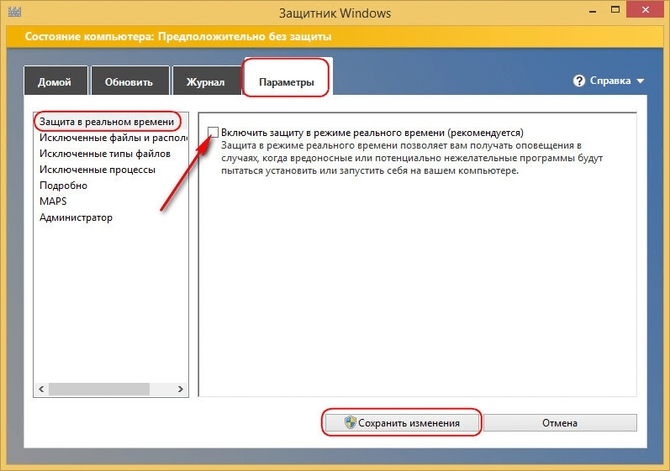Image resolution: width=670 pixels, height=471 pixels.
Task: Click the right scroll arrow of settings list
Action: [180, 389]
